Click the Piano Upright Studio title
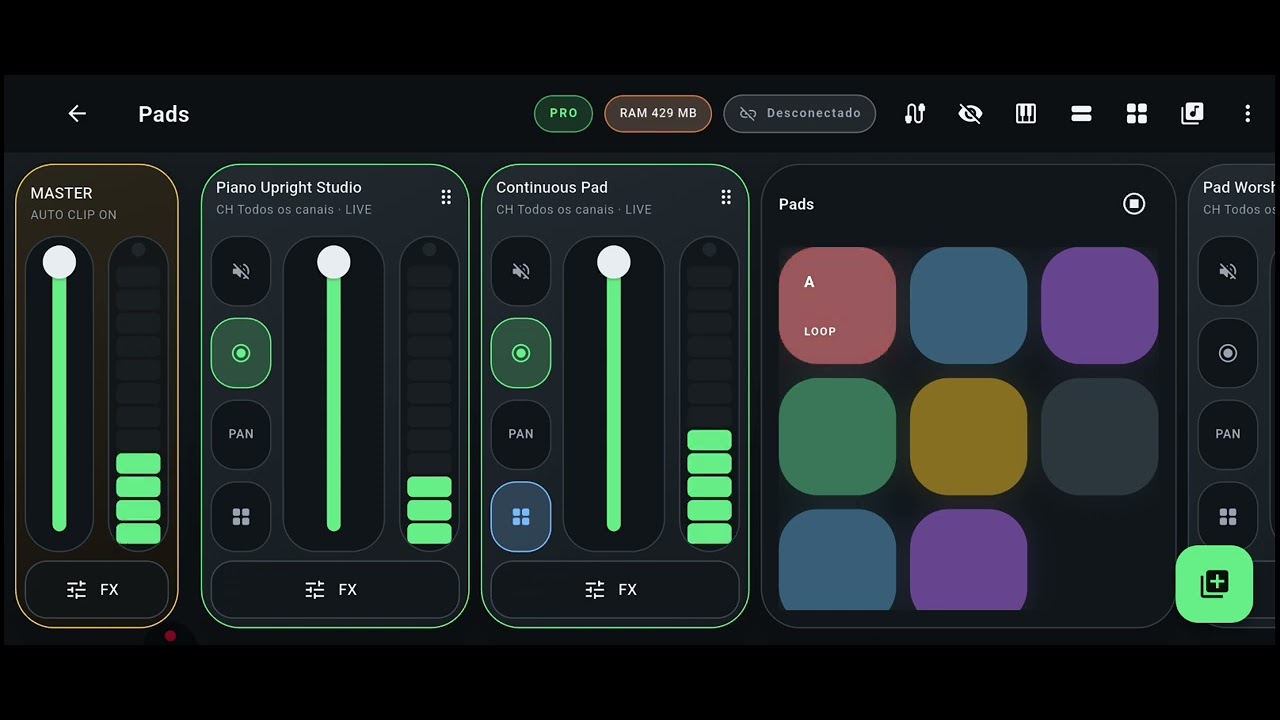The width and height of the screenshot is (1280, 720). point(289,187)
